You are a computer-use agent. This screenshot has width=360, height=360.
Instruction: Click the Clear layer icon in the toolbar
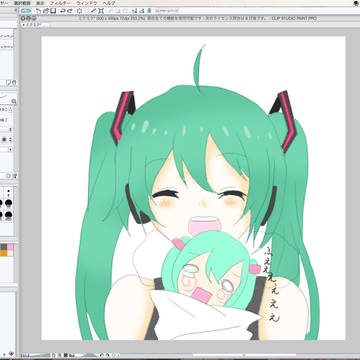(x=80, y=11)
